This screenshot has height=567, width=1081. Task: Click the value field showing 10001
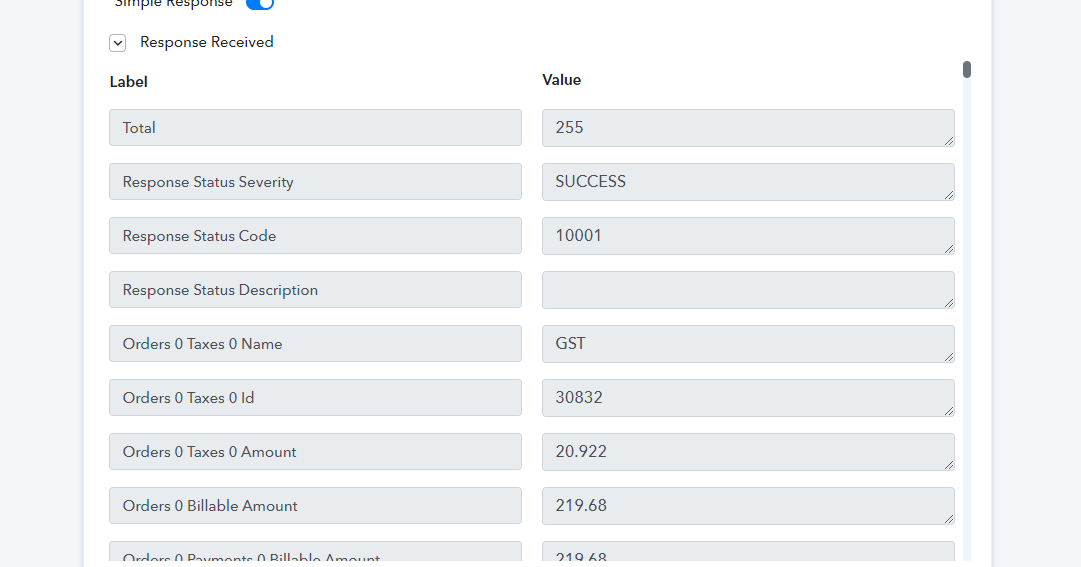point(748,236)
